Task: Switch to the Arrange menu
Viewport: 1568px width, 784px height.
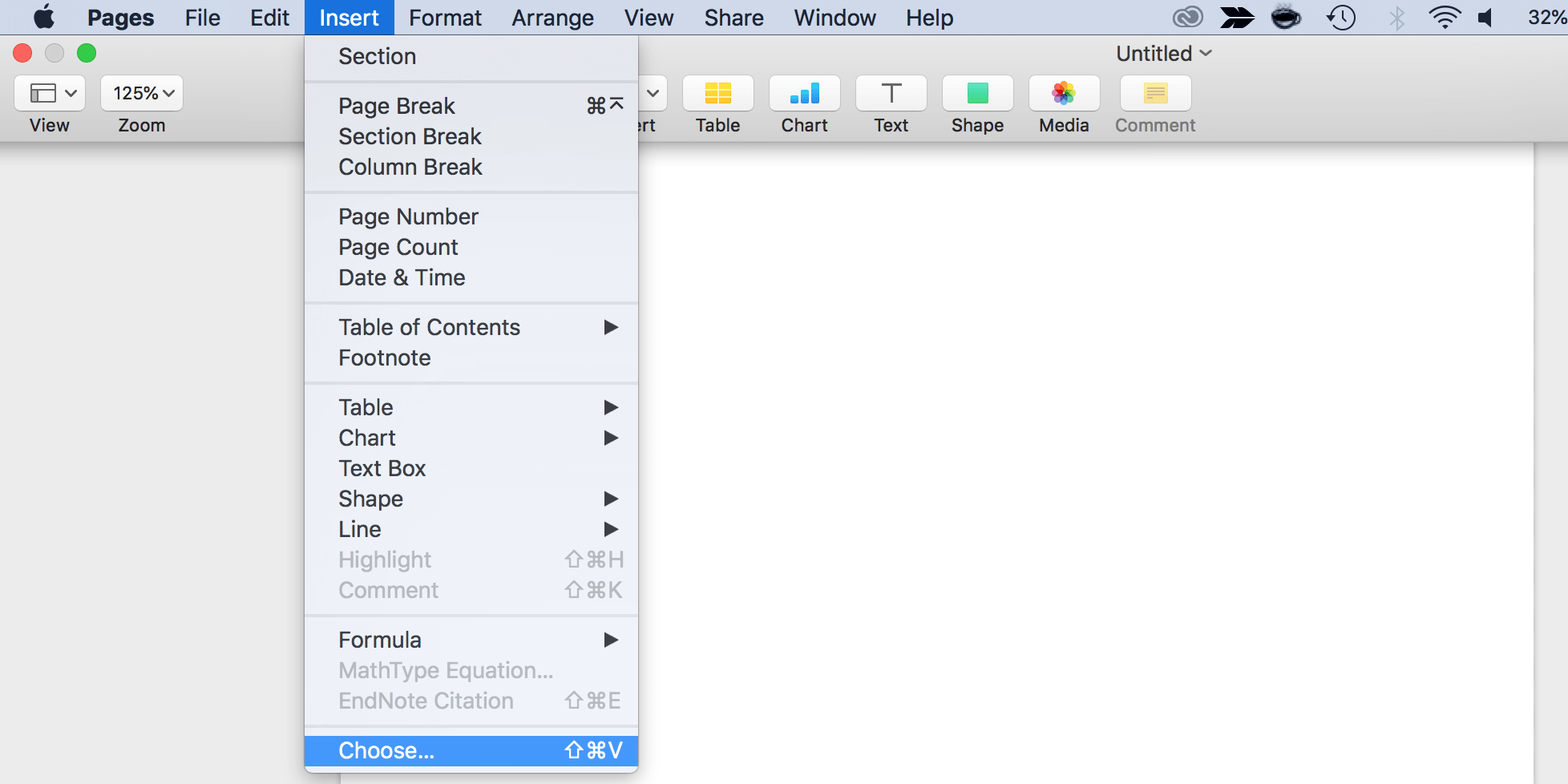Action: pos(552,17)
